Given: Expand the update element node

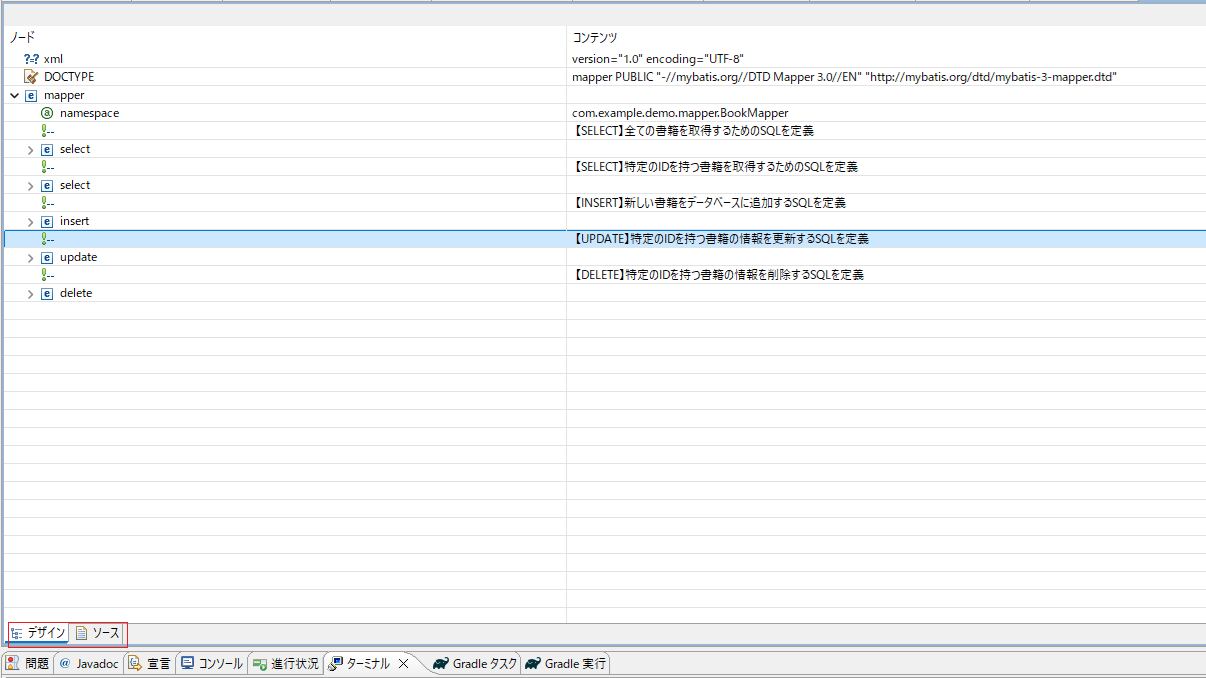Looking at the screenshot, I should tap(30, 257).
